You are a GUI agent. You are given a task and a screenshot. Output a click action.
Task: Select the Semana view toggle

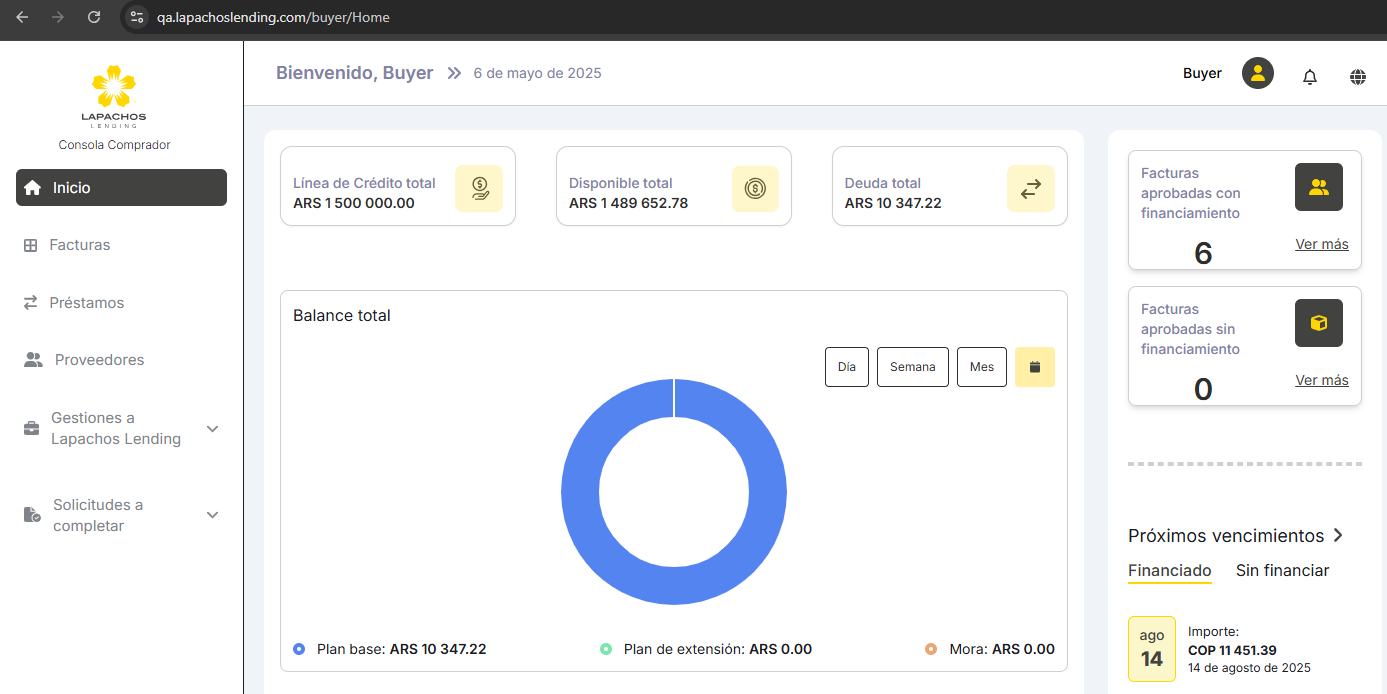tap(912, 367)
